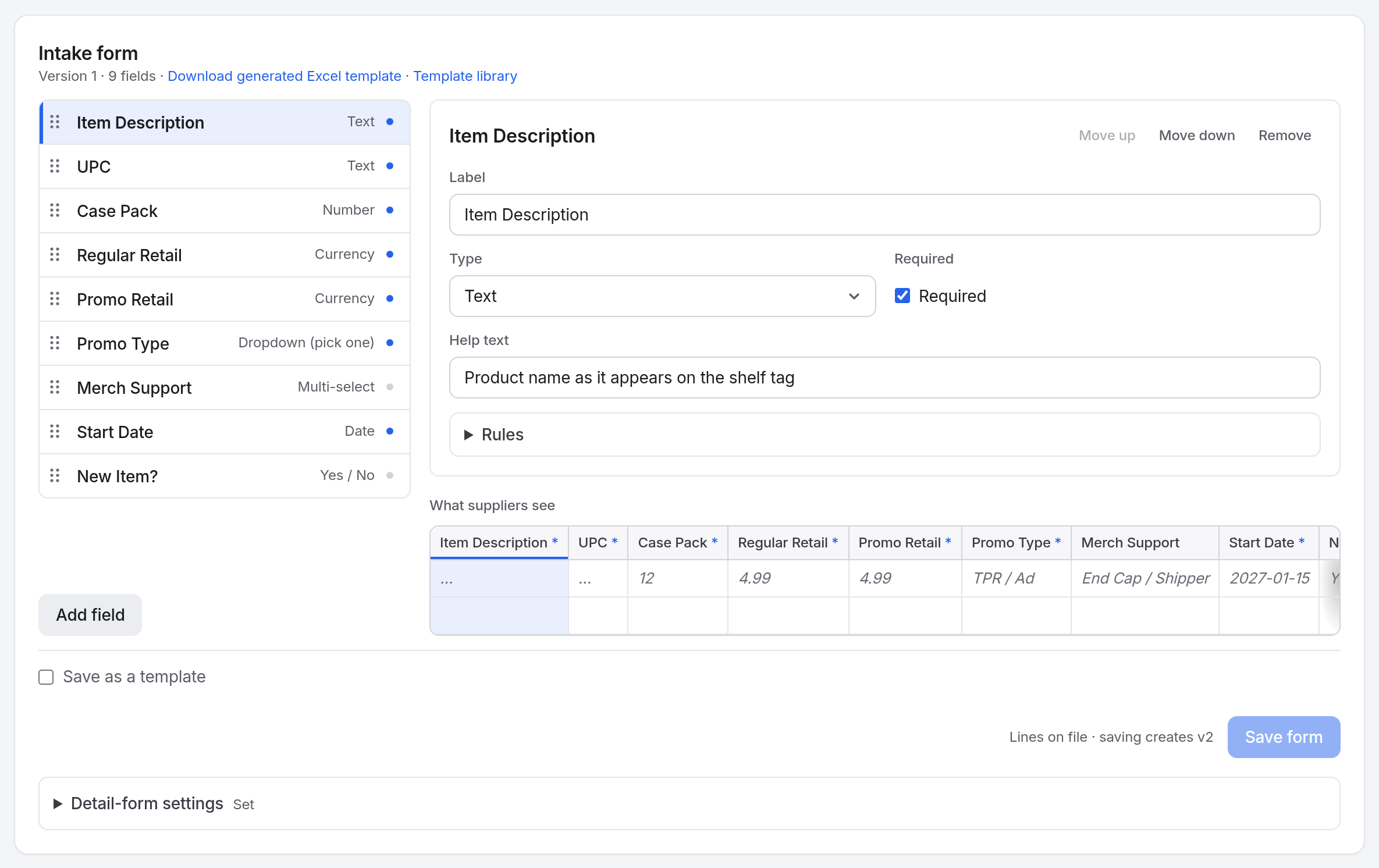Screen dimensions: 1379x868
Task: Click the Merch Support preview column header
Action: 1145,543
